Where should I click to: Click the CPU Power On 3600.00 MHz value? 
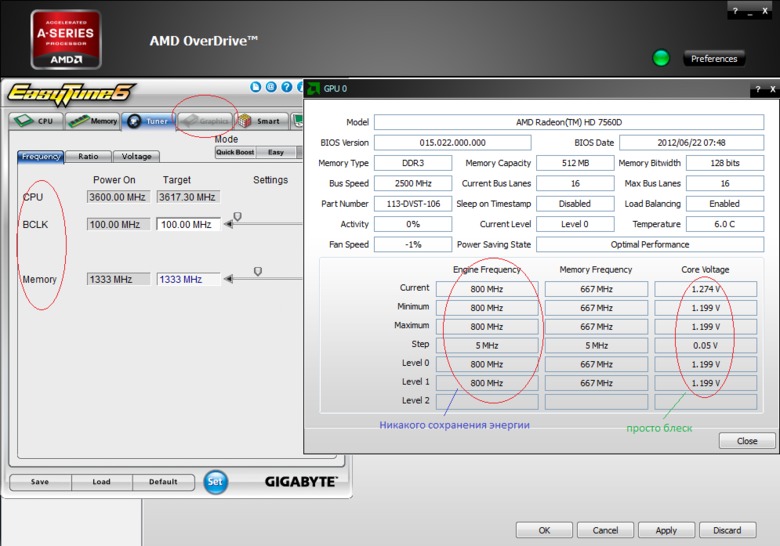click(118, 197)
